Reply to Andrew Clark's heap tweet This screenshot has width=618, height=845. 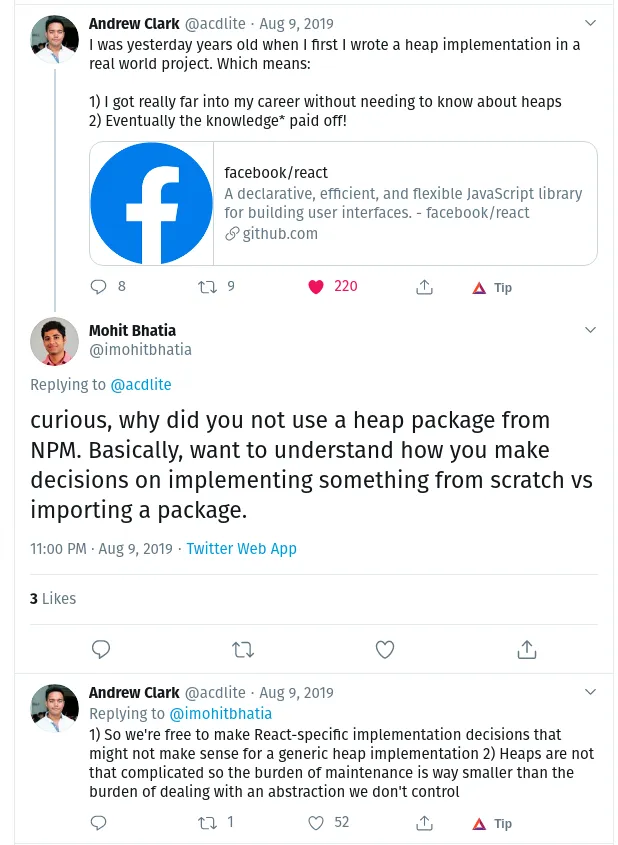tap(98, 287)
